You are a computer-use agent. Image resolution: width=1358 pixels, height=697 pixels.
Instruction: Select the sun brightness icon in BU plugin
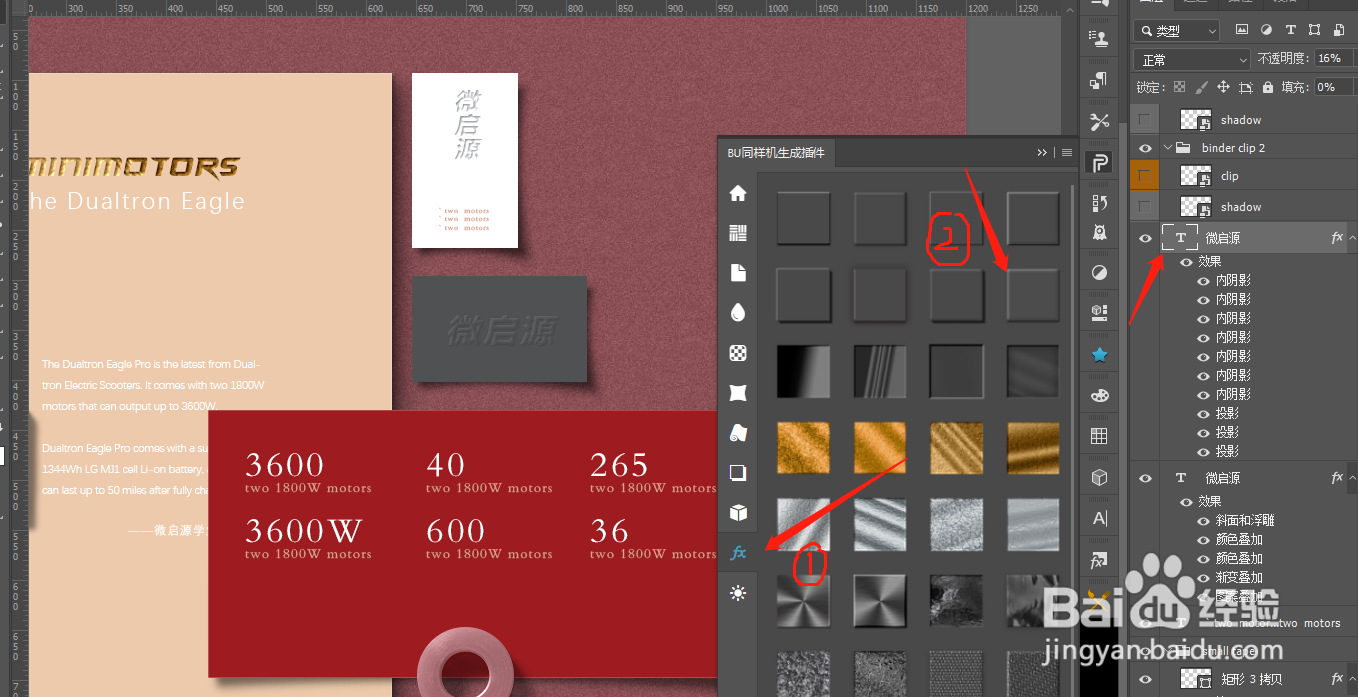click(738, 593)
